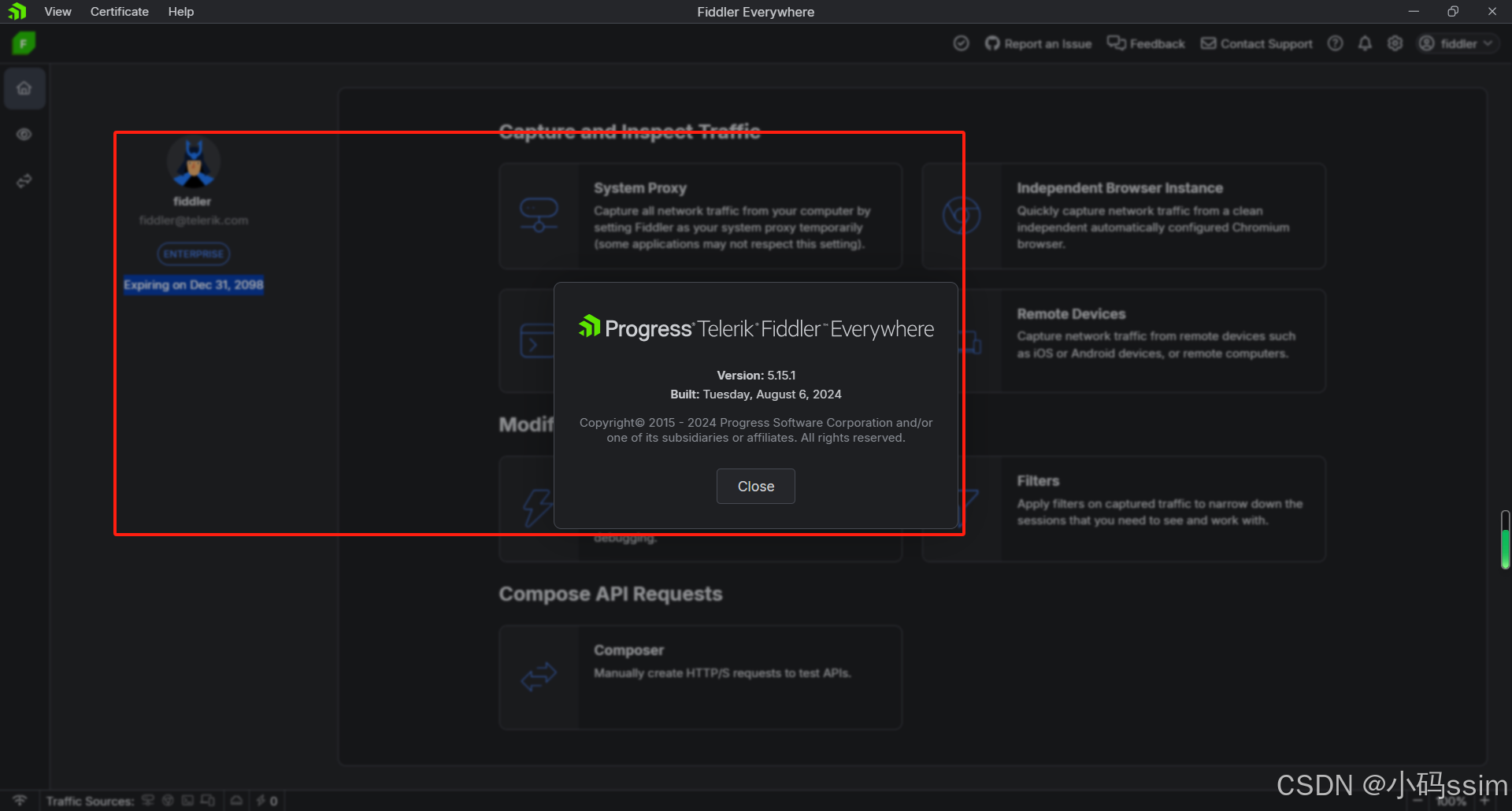Click the ENTERPRISE license badge

[x=193, y=254]
